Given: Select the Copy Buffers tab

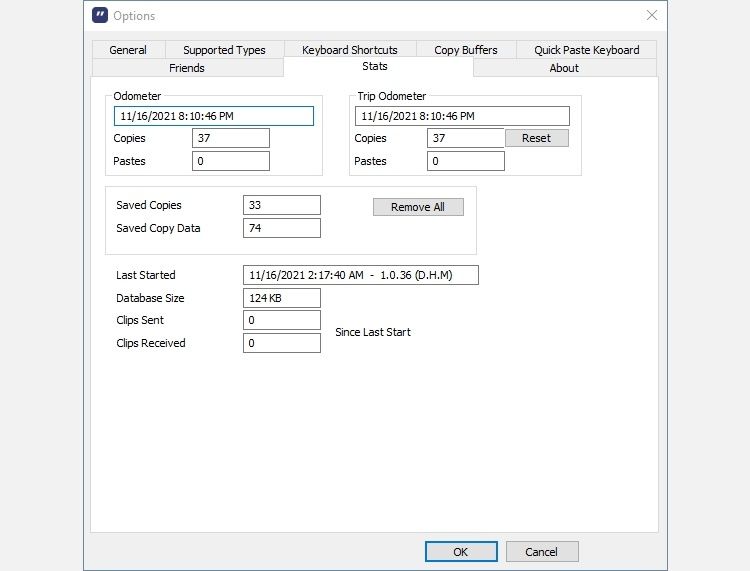Looking at the screenshot, I should [x=466, y=50].
